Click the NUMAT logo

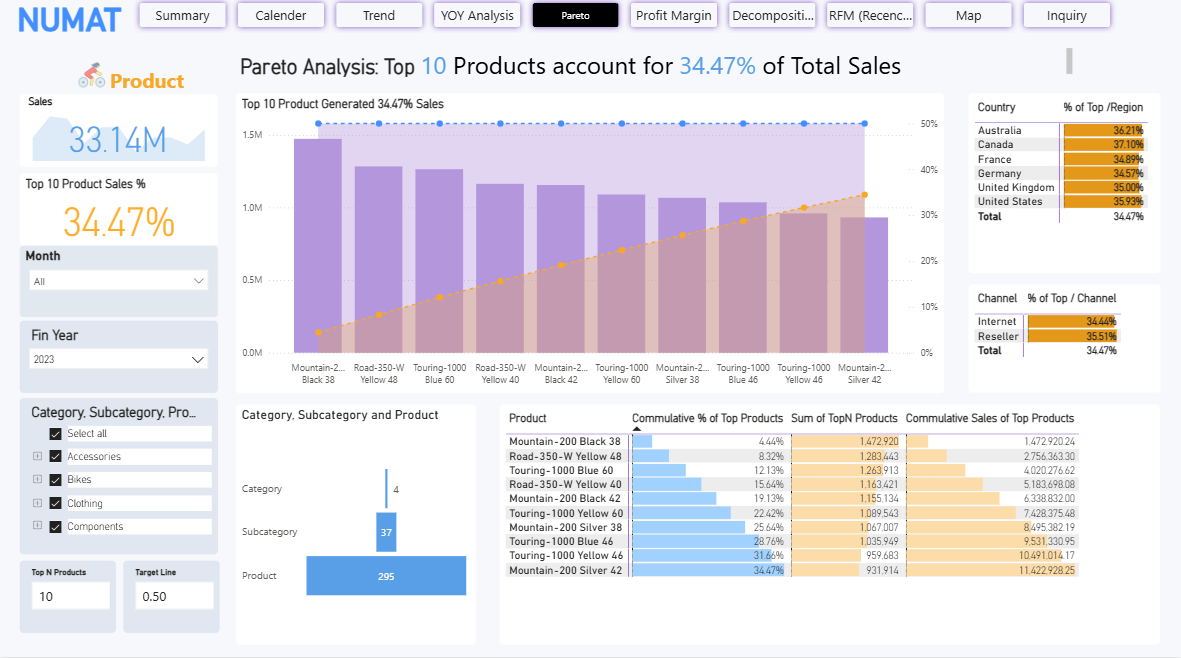pos(69,20)
